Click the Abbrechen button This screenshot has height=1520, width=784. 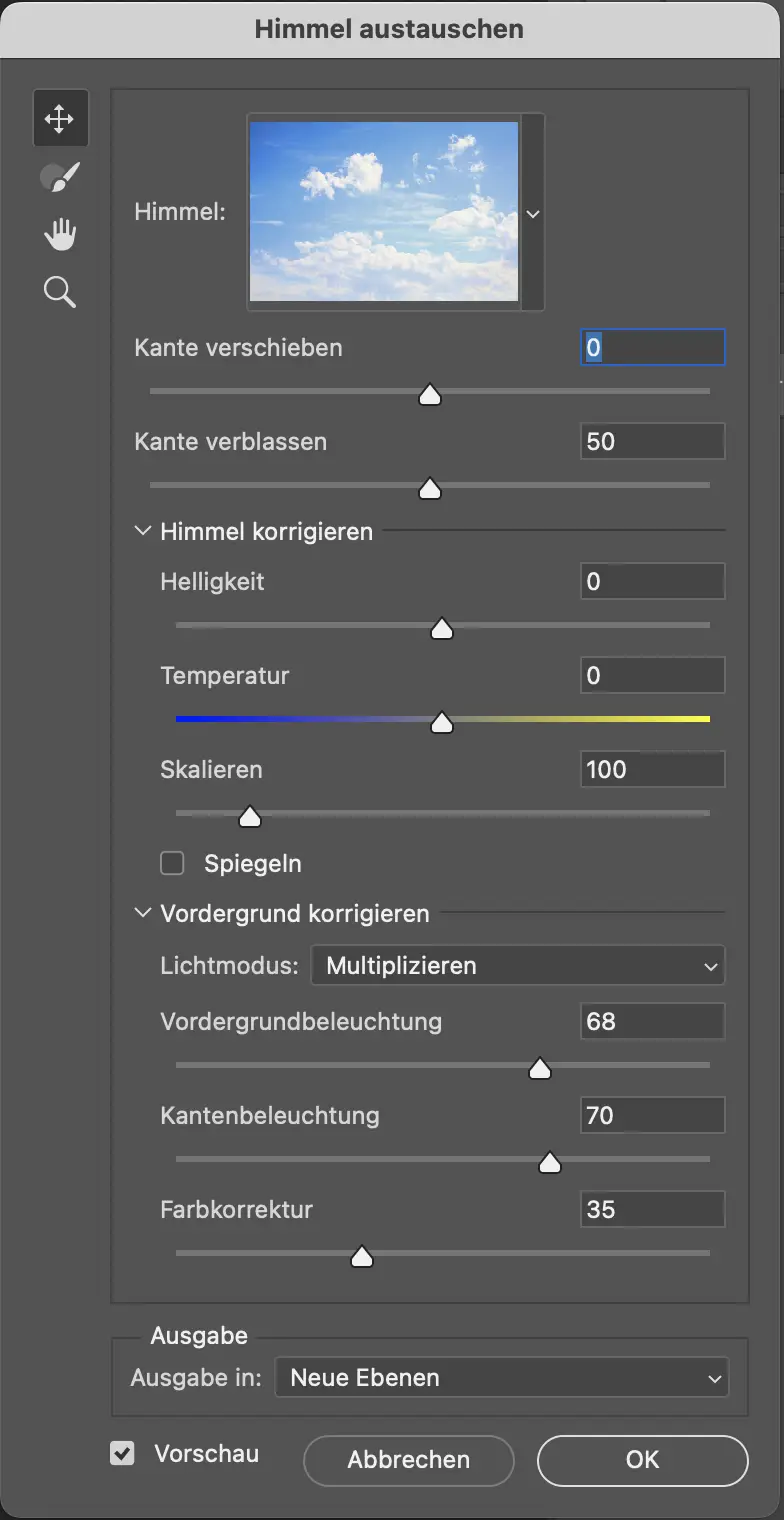click(408, 1460)
